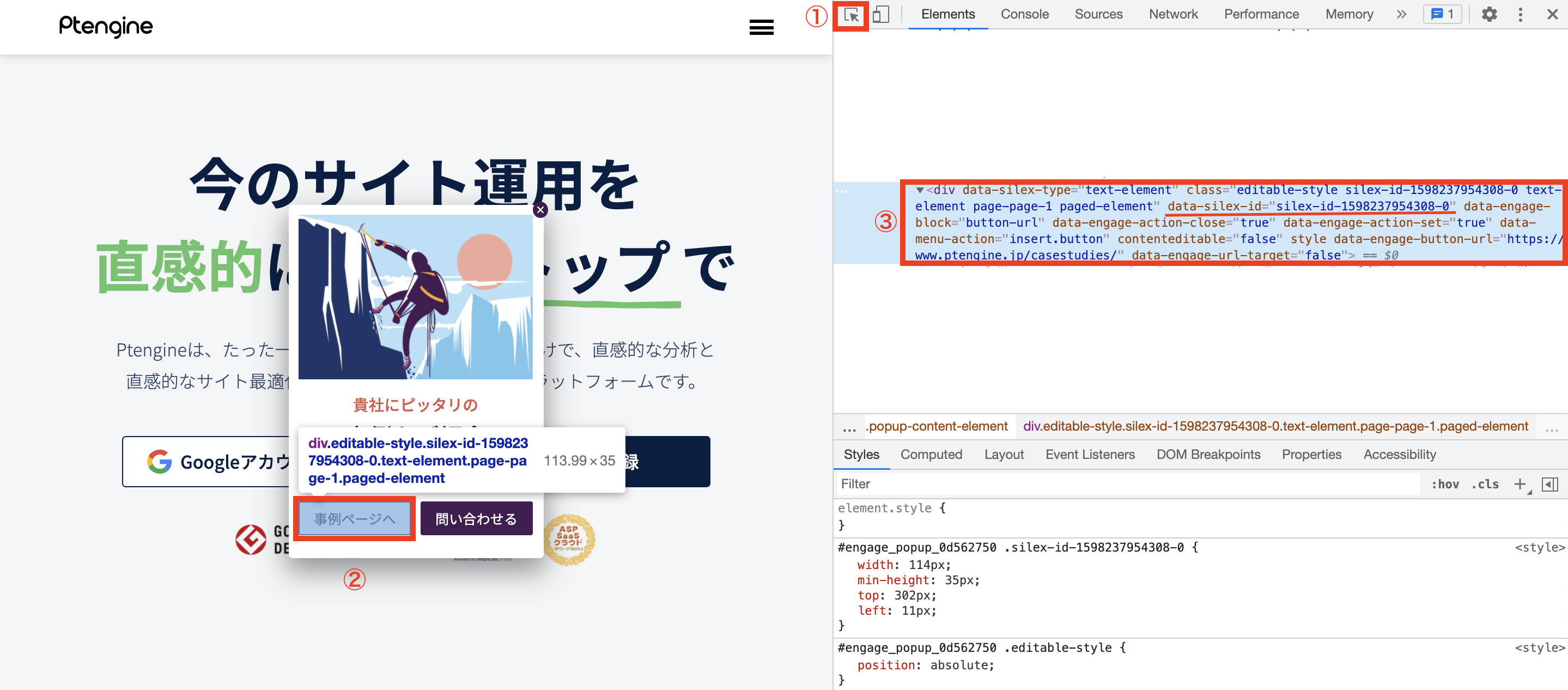
Task: Click the casestudies URL attribute value
Action: click(1239, 247)
